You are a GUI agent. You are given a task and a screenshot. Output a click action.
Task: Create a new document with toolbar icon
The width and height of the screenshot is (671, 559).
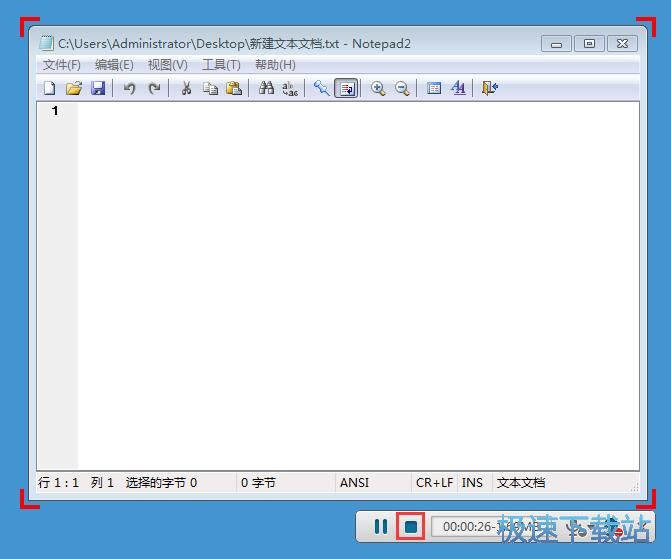pos(50,88)
